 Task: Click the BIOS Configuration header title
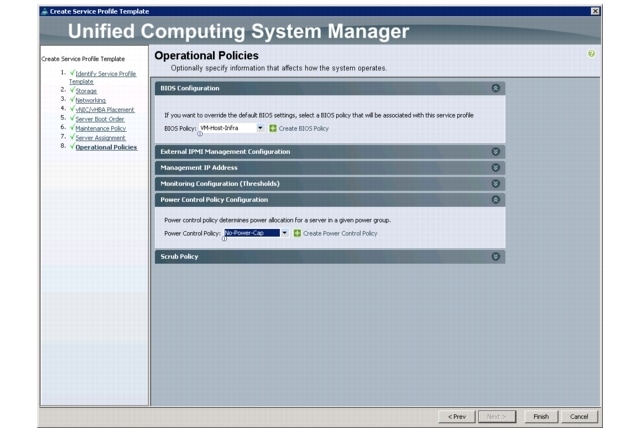[190, 88]
